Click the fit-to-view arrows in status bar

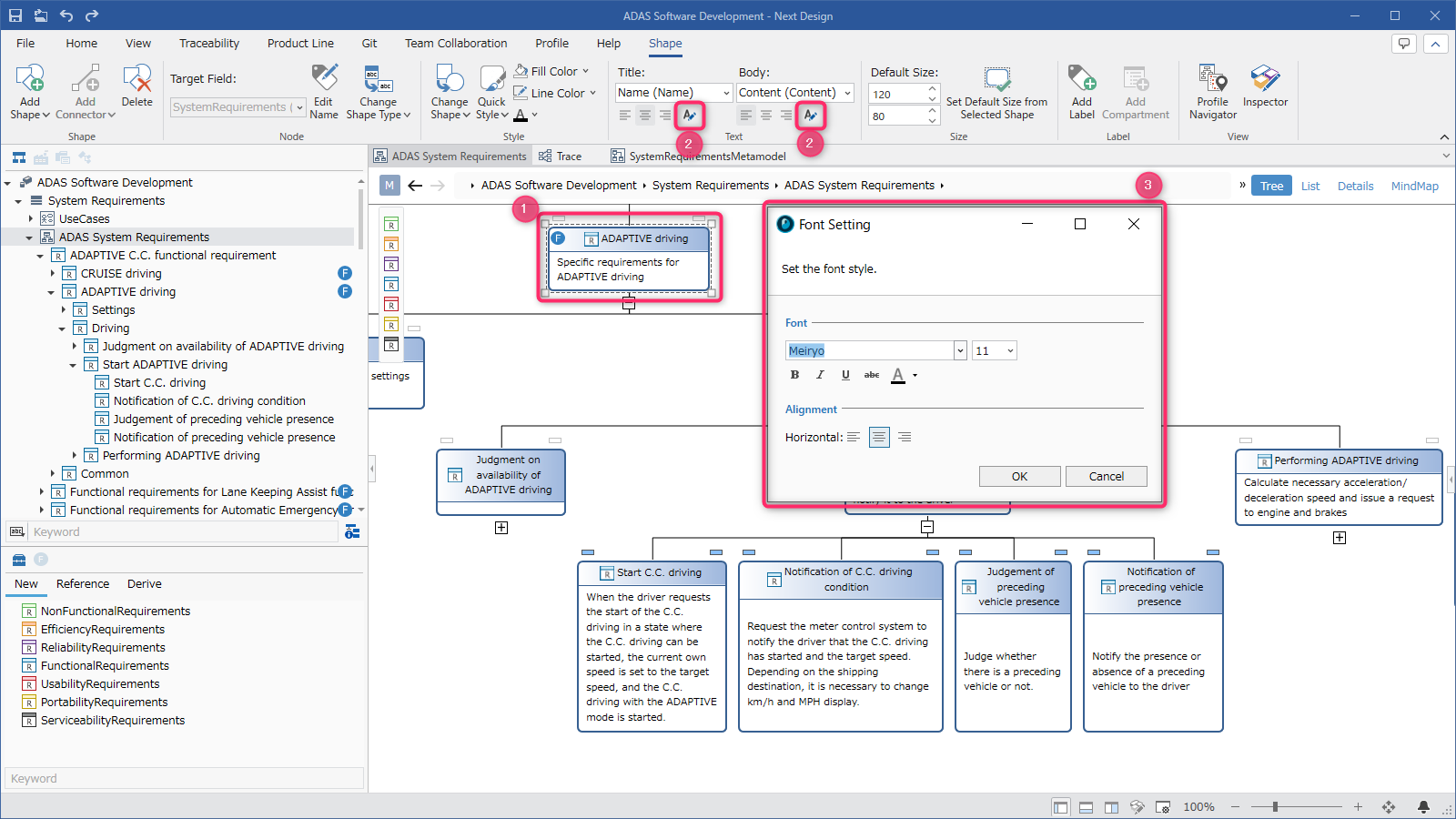coord(1389,807)
